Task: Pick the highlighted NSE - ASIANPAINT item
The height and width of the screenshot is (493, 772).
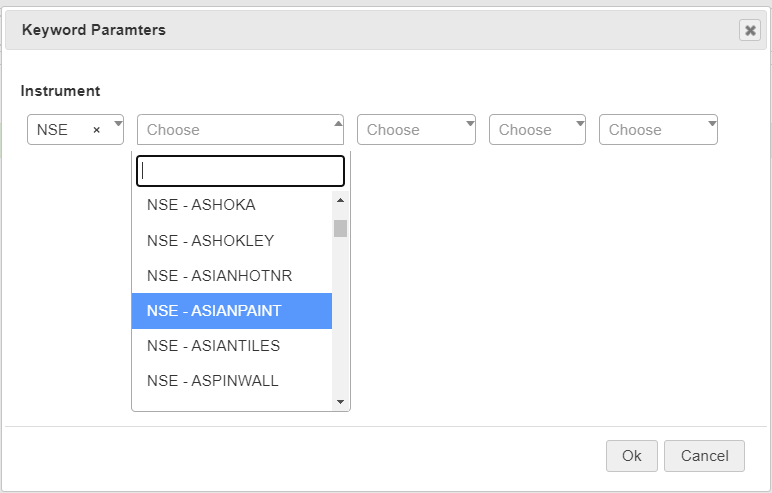Action: coord(232,311)
